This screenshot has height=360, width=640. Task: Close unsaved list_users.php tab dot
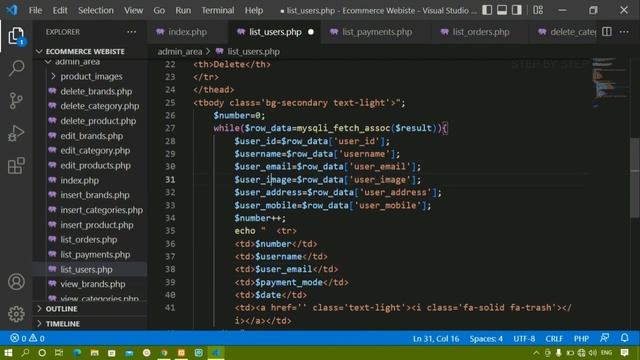(311, 32)
